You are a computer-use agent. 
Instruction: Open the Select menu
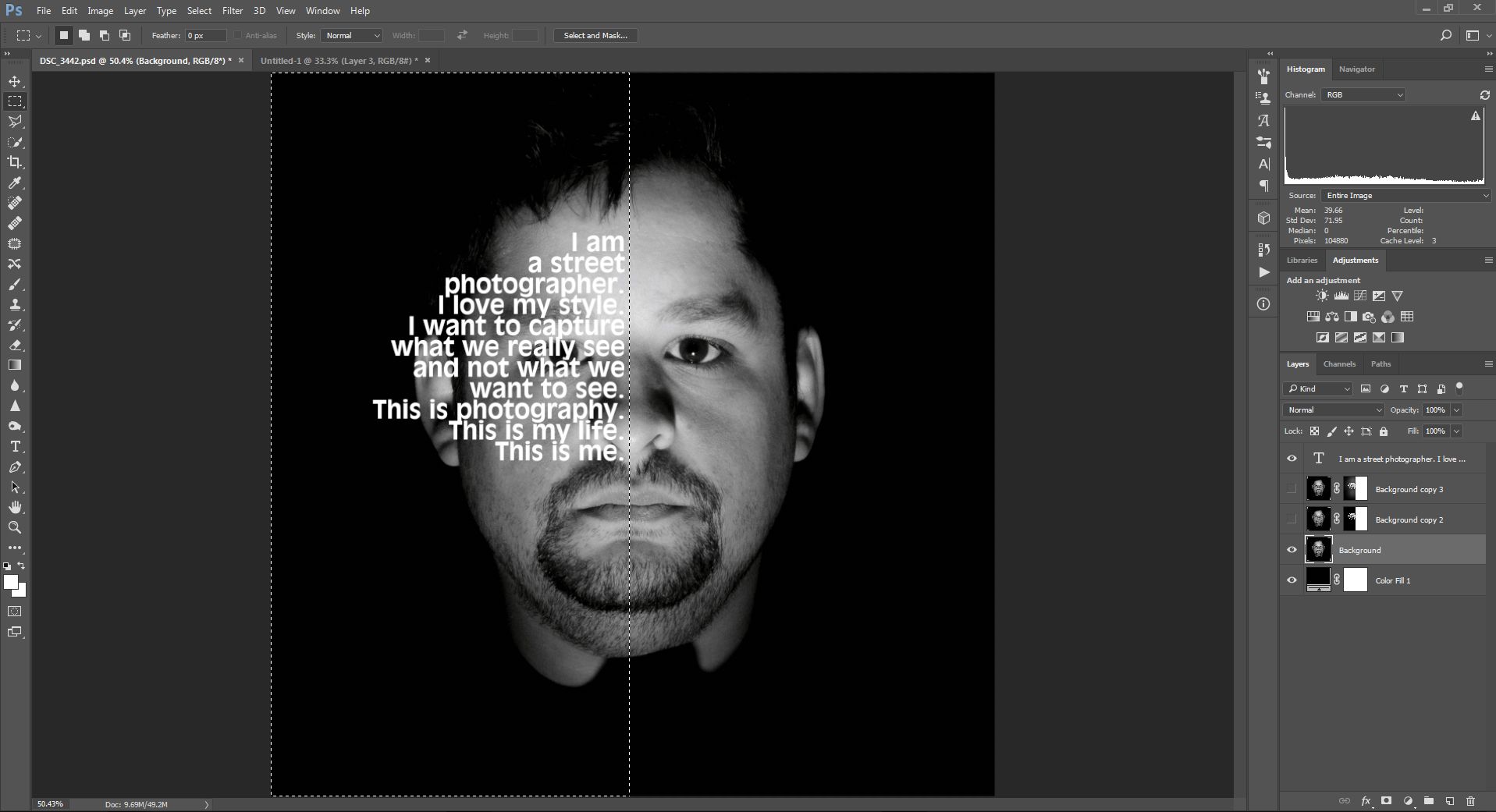click(199, 11)
